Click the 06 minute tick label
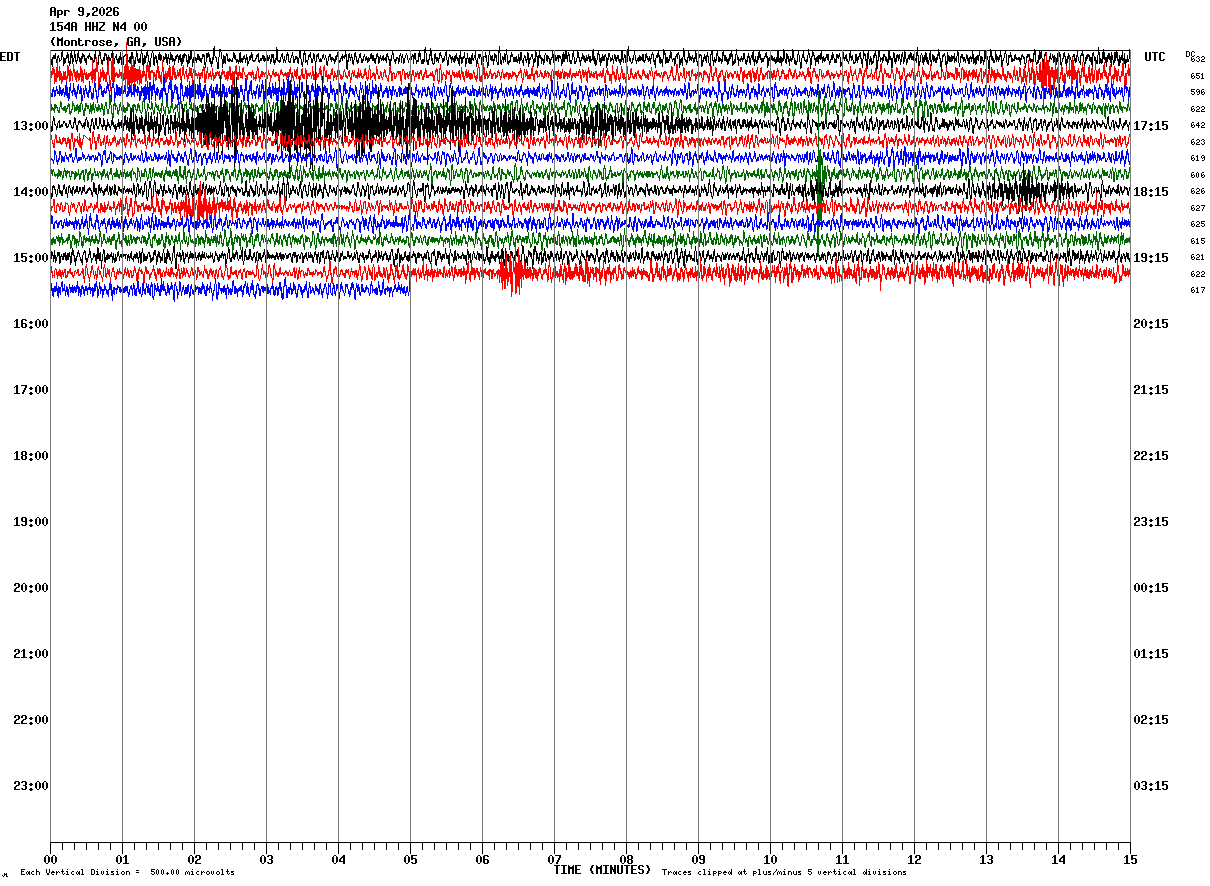Screen dimensions: 1210x886 pyautogui.click(x=482, y=860)
